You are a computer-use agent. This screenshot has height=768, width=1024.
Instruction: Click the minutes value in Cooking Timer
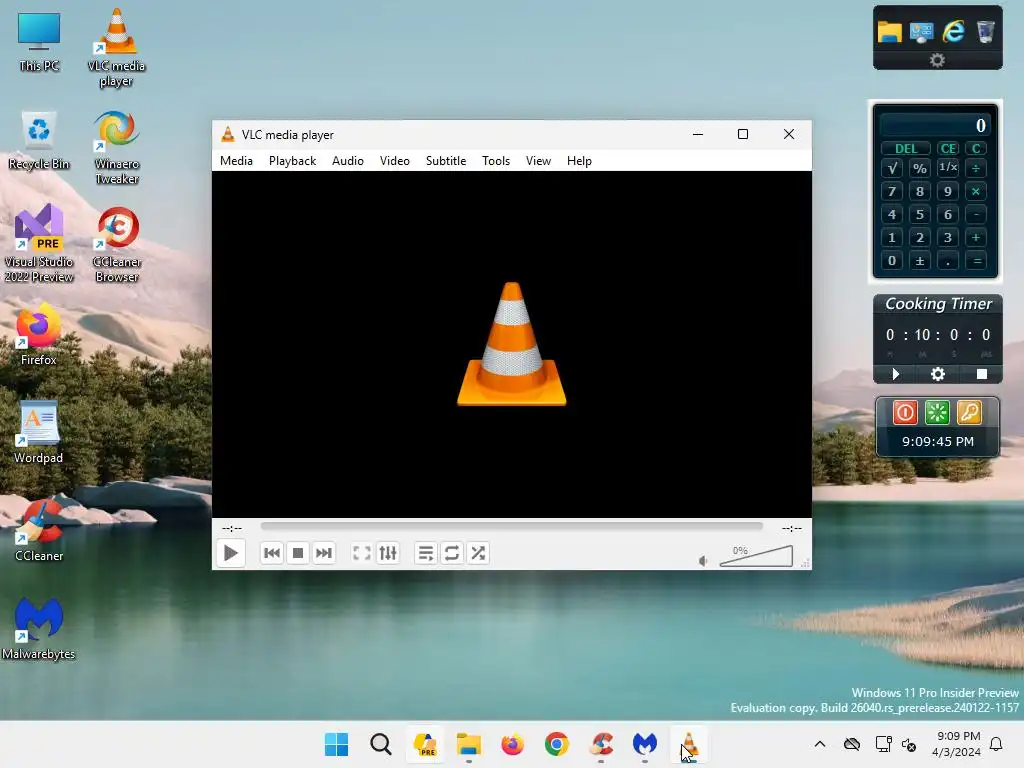pos(922,335)
